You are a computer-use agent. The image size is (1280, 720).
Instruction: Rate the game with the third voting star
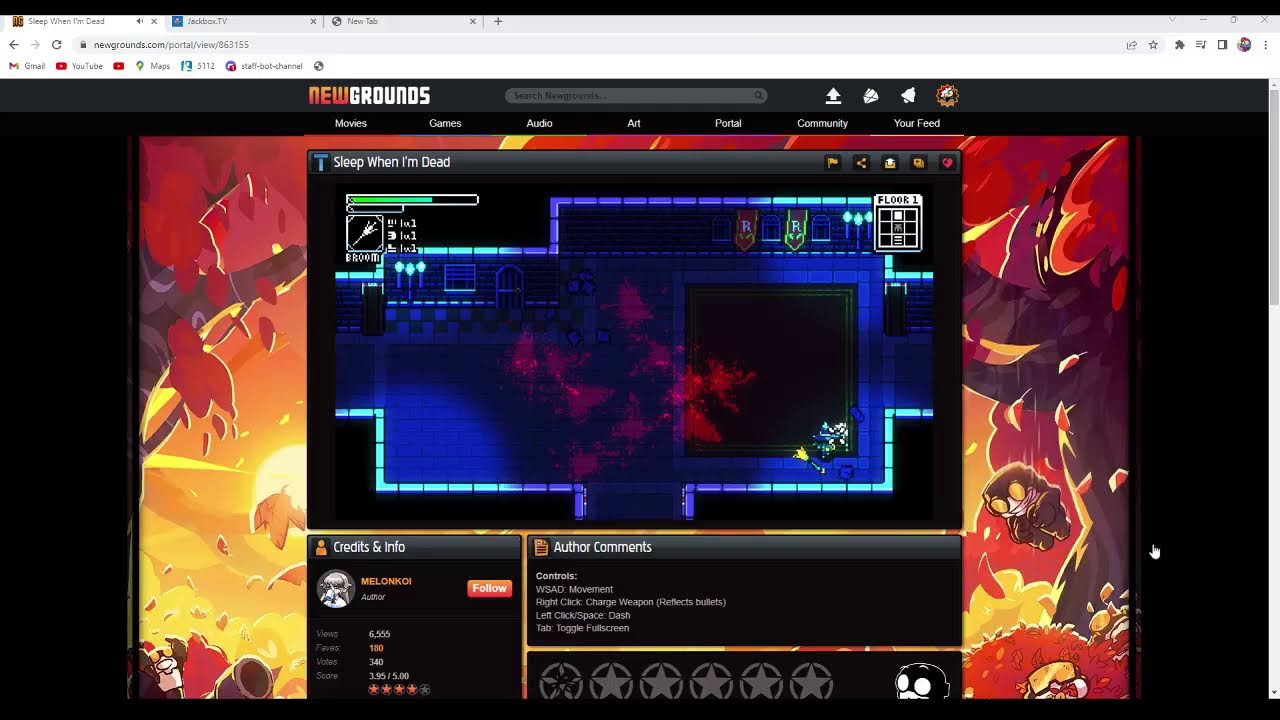[661, 681]
